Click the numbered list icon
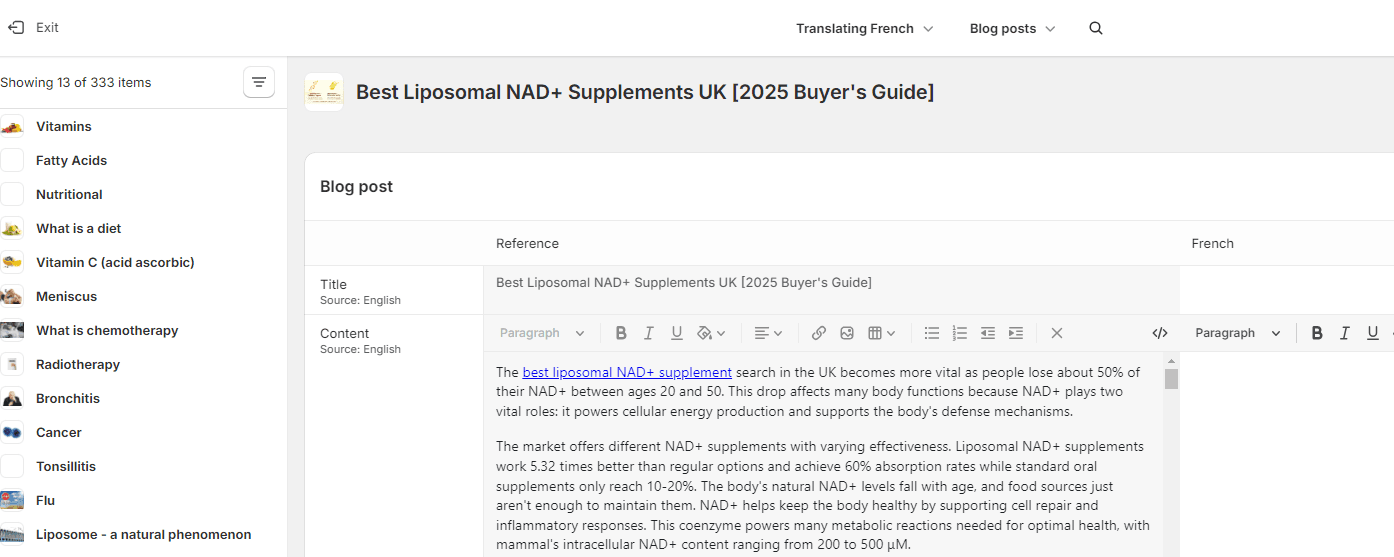 tap(960, 333)
